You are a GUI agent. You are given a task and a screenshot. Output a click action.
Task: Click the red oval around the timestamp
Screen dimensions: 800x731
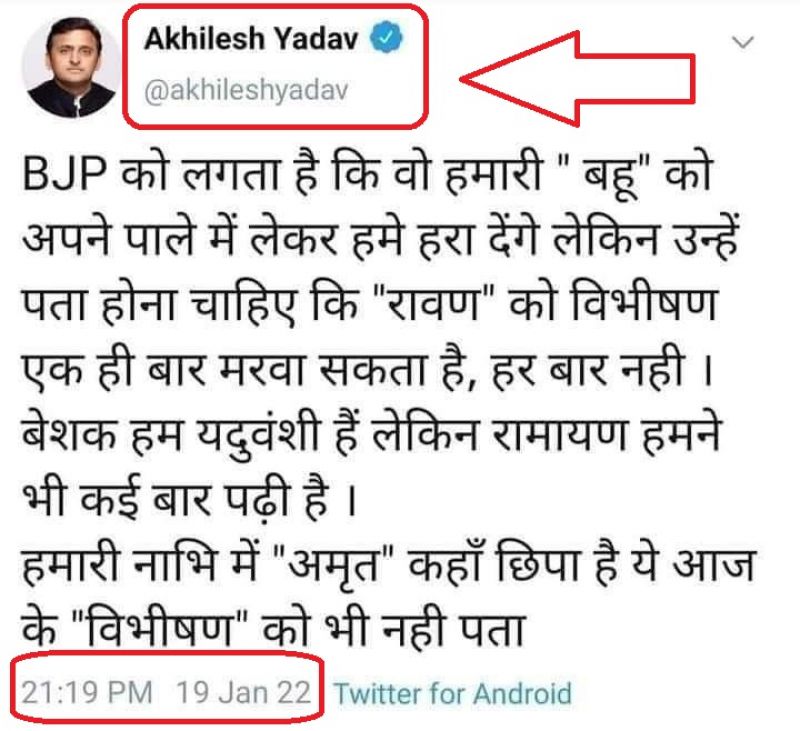[x=167, y=687]
